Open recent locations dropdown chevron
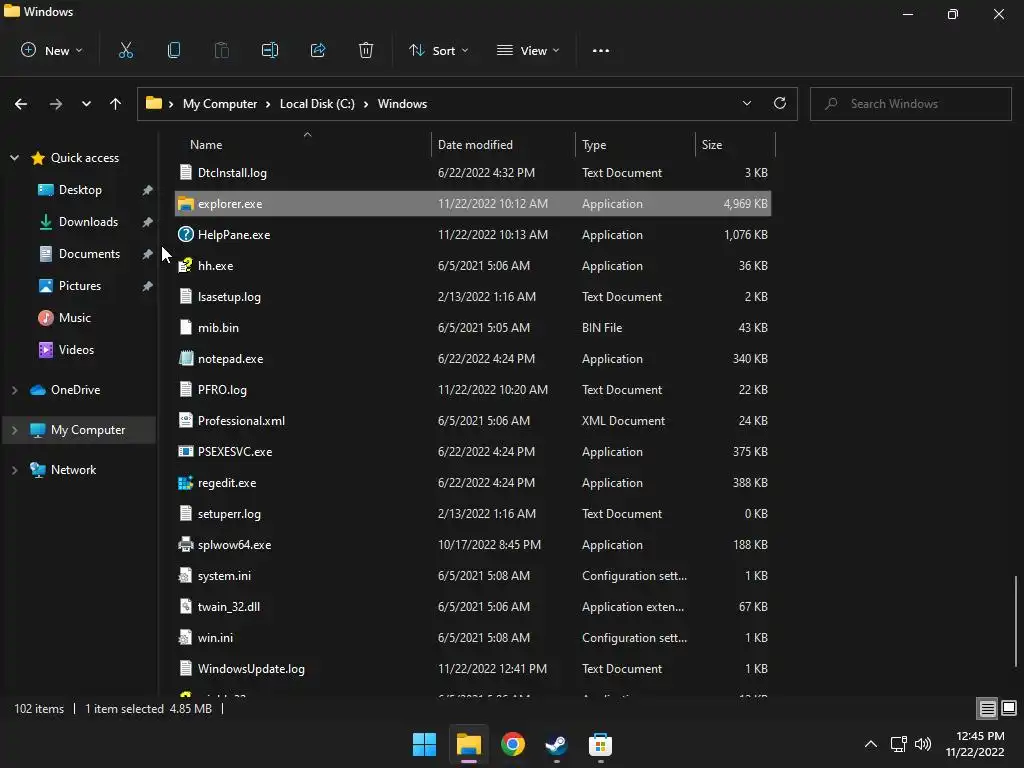 (86, 104)
